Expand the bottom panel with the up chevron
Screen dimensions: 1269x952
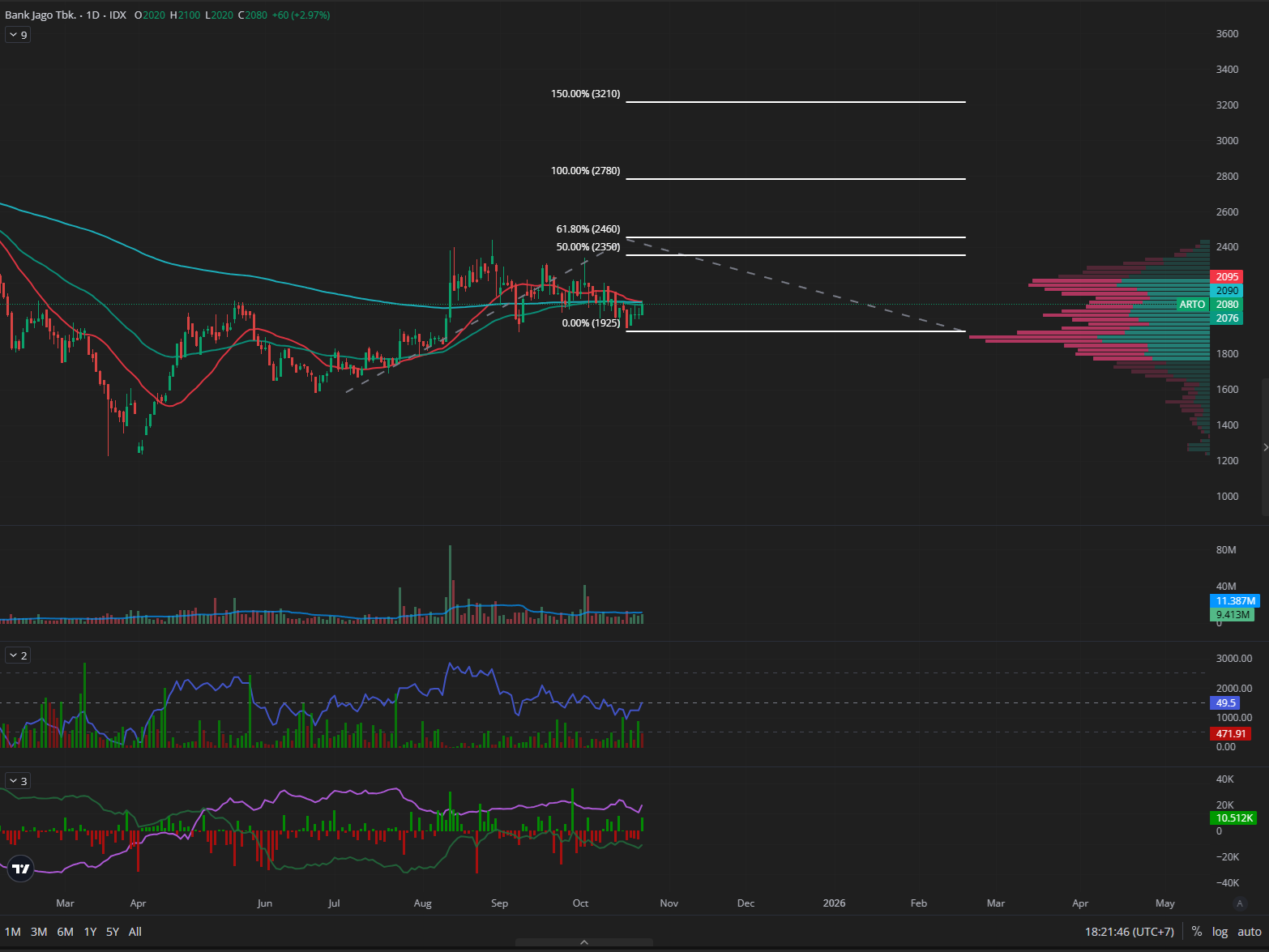click(x=584, y=942)
